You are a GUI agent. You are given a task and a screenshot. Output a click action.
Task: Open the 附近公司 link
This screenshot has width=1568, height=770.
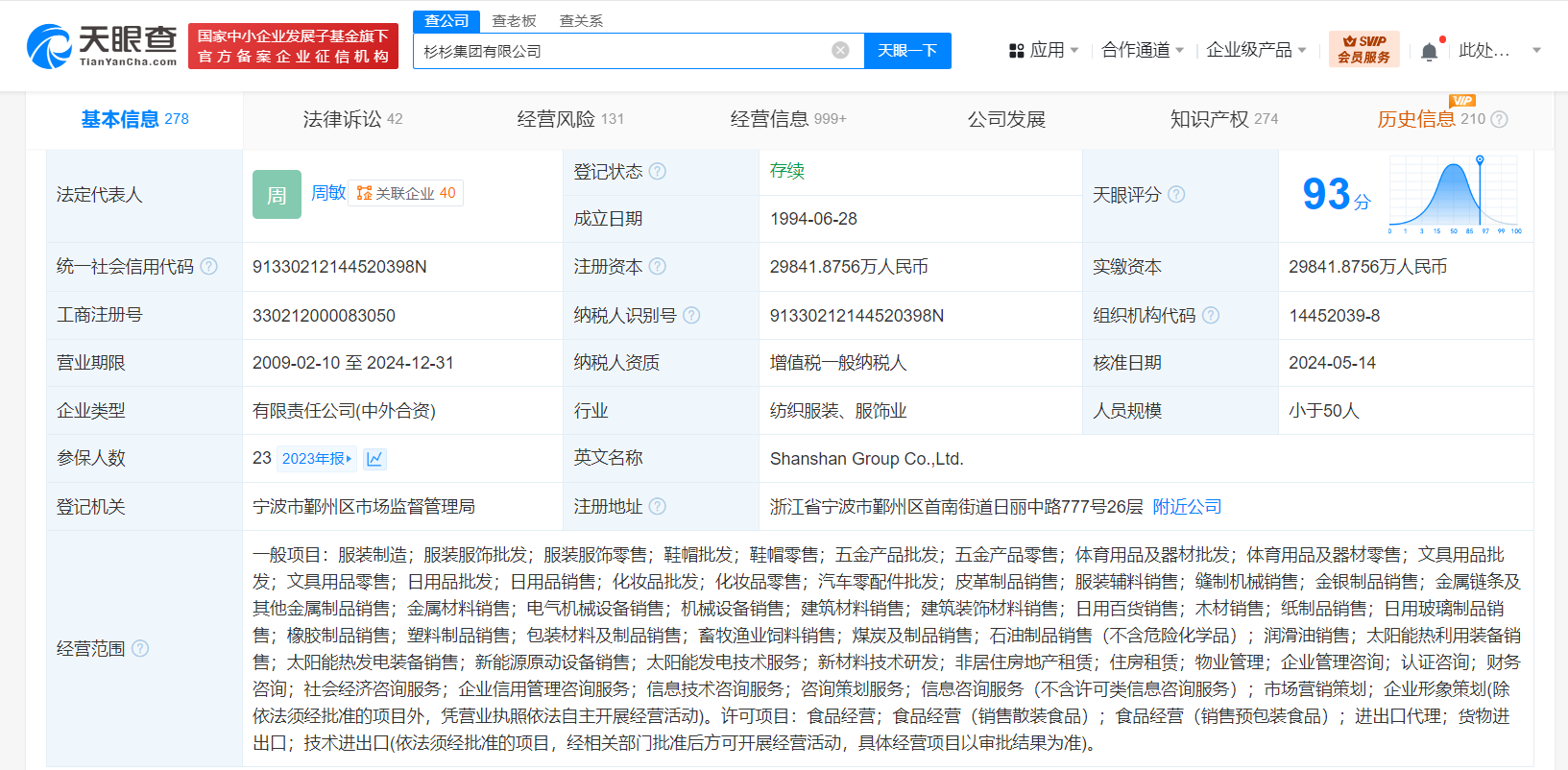point(1187,507)
